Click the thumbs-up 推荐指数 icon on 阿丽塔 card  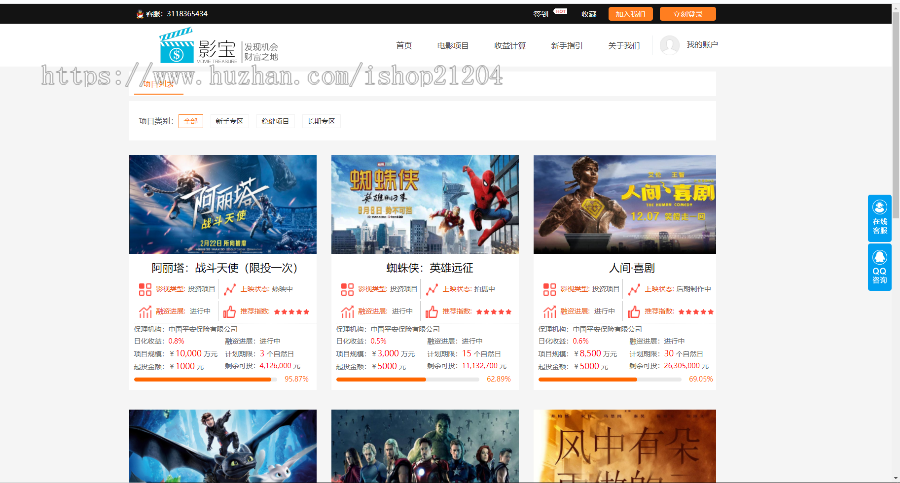tap(230, 312)
